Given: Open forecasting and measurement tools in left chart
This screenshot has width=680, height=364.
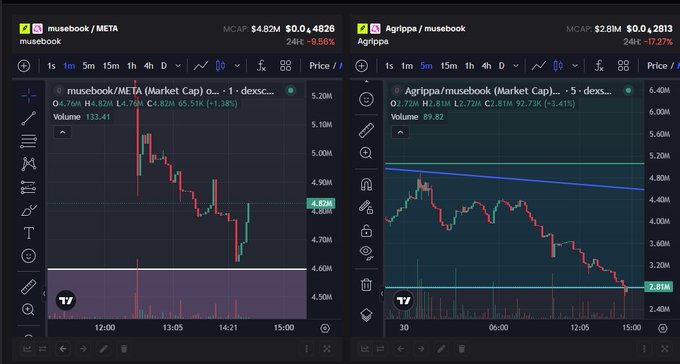Looking at the screenshot, I should tap(29, 187).
